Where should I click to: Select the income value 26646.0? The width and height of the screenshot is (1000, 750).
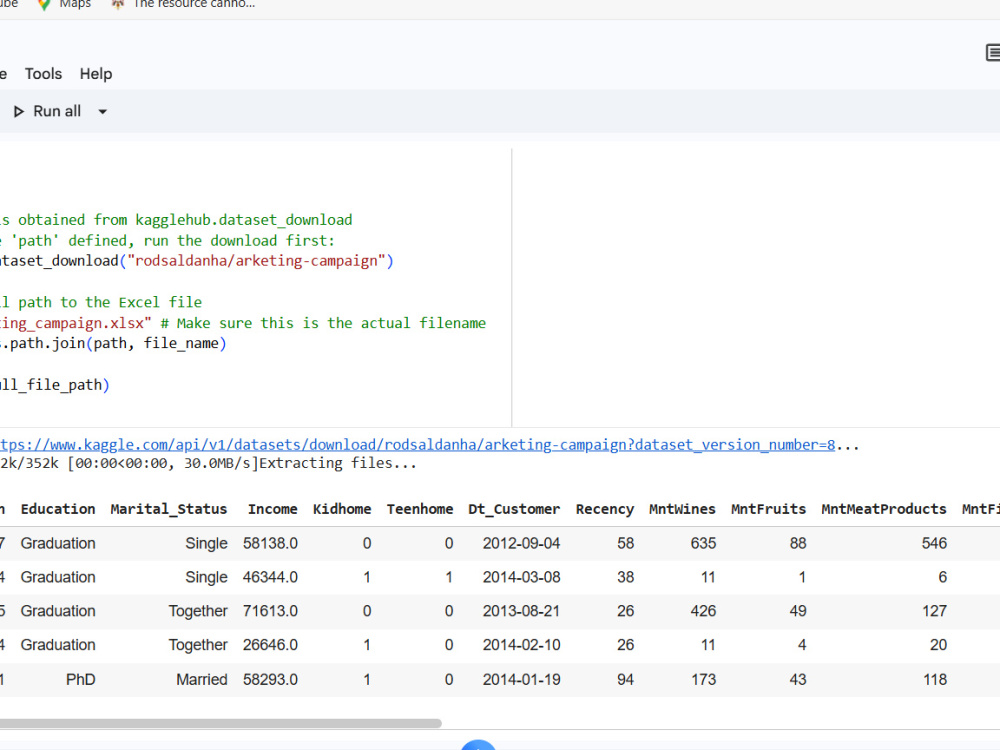[270, 645]
